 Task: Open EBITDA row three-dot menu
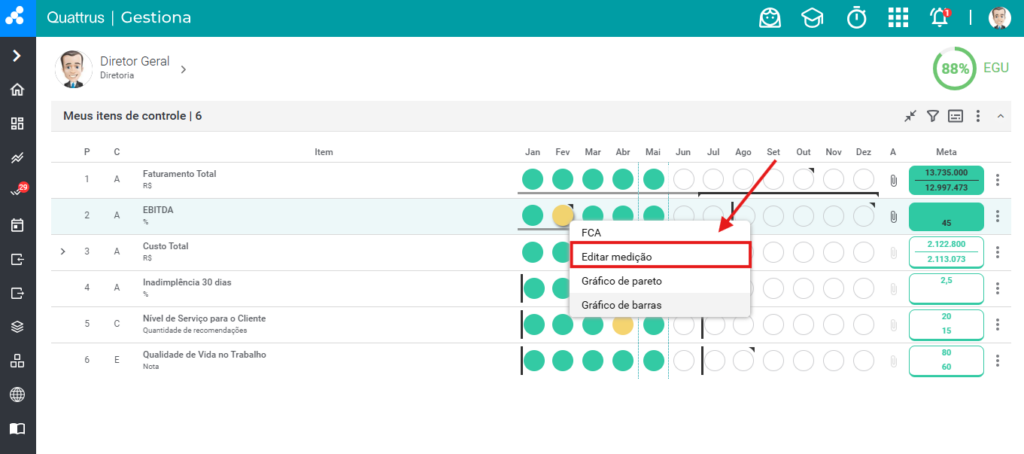(997, 216)
